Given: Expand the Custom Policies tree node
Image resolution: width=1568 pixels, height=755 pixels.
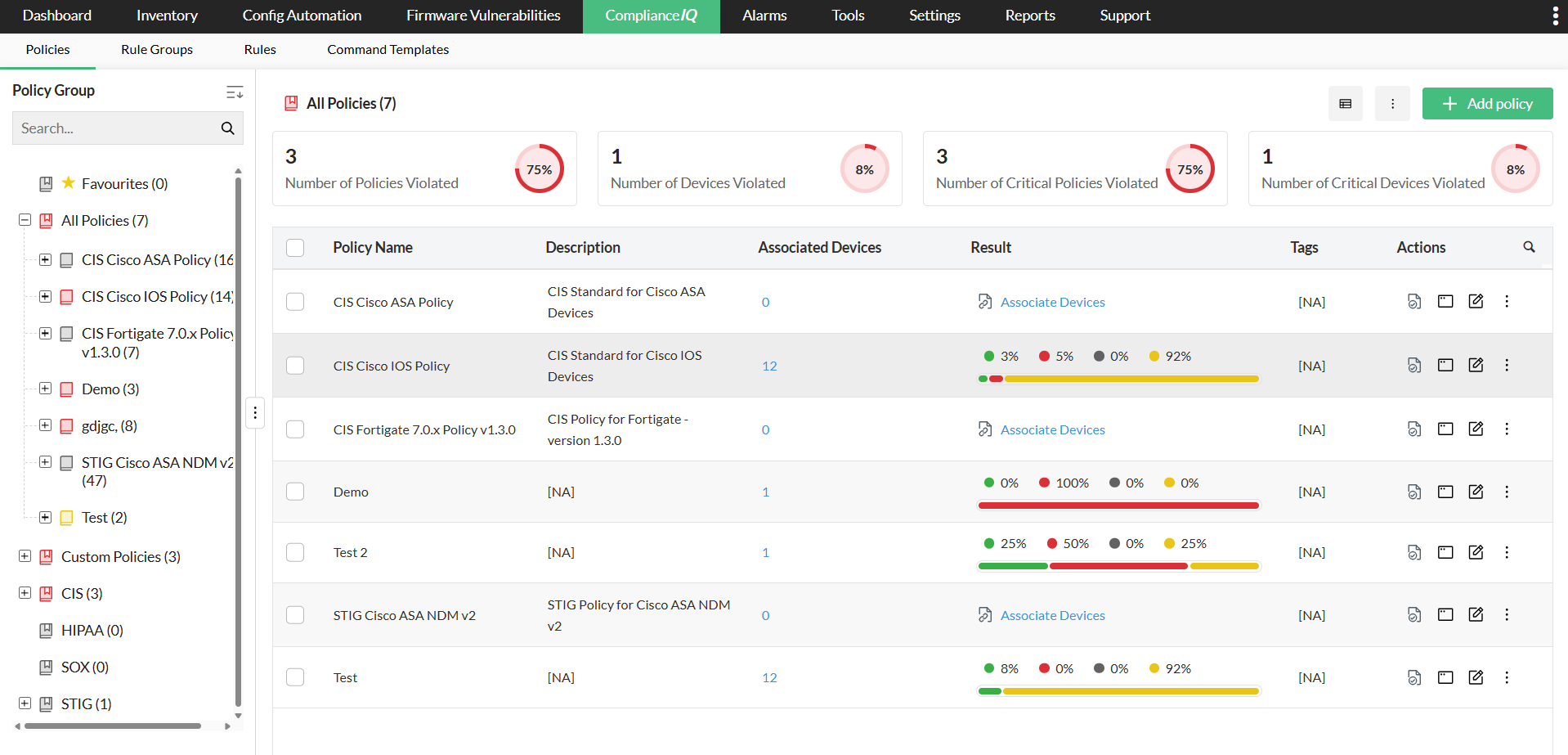Looking at the screenshot, I should (25, 556).
